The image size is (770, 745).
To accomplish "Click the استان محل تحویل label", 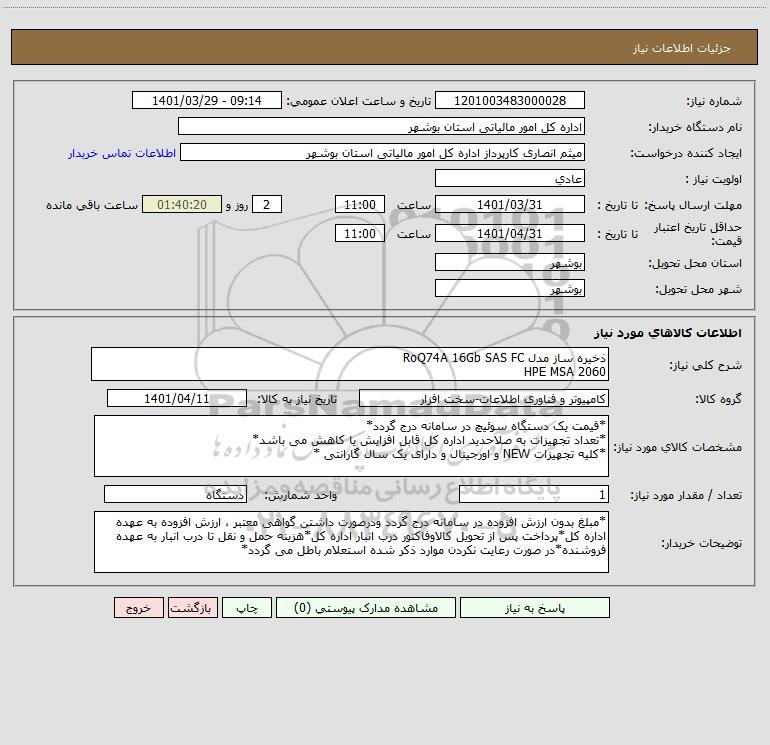I will [x=695, y=263].
